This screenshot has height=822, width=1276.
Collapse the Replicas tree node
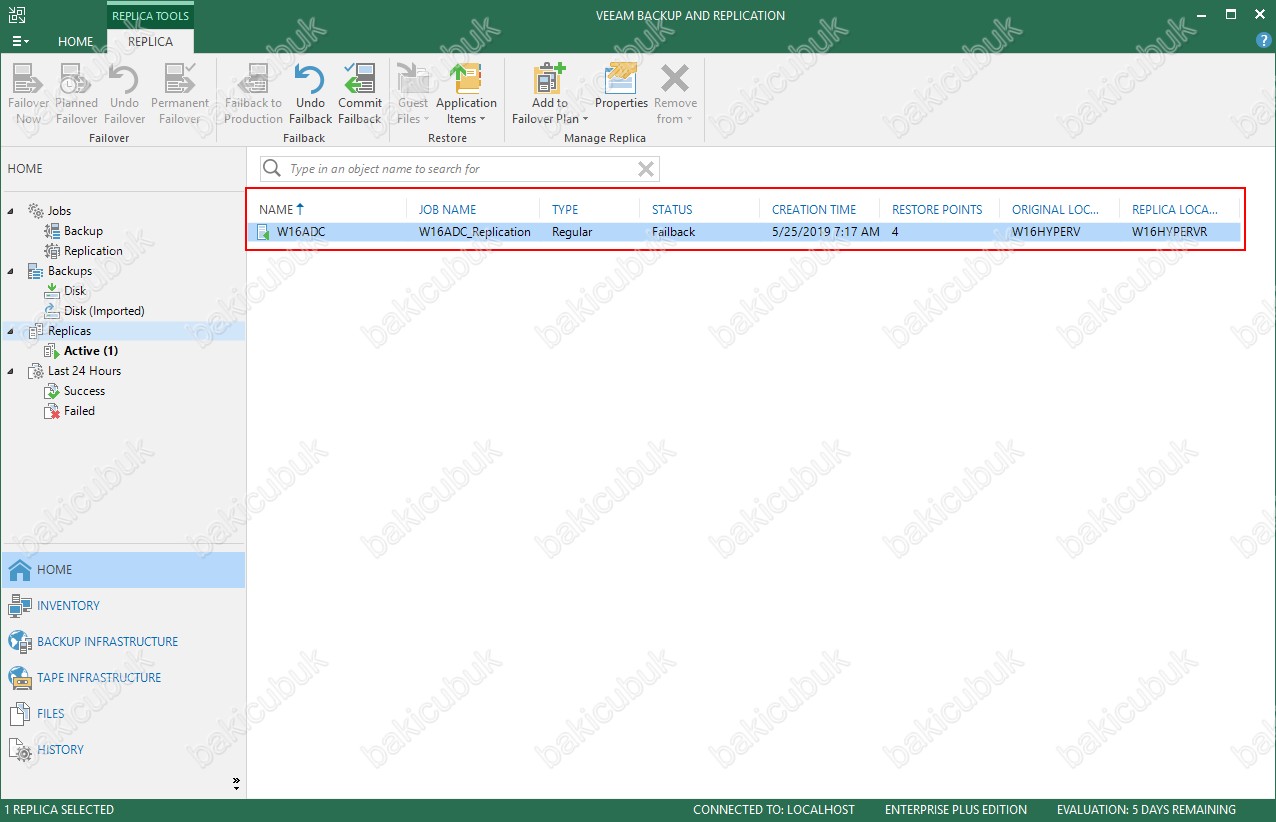click(11, 331)
